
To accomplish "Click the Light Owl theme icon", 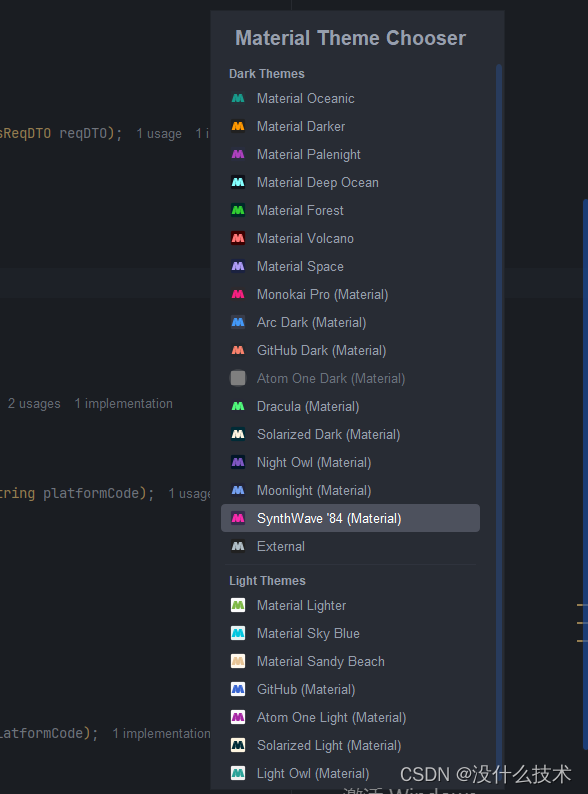I will point(238,773).
